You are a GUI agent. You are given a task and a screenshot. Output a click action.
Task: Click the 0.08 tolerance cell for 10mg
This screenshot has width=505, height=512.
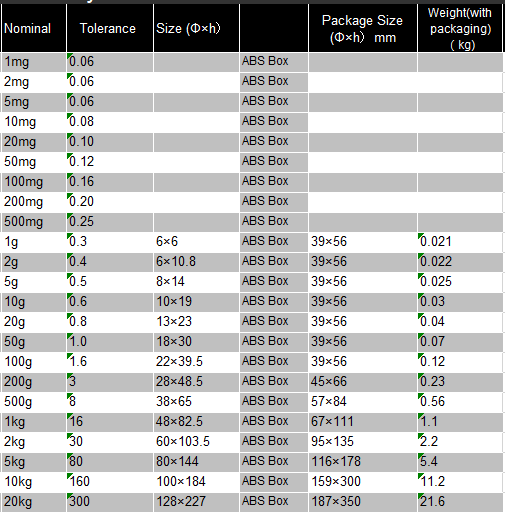(110, 122)
